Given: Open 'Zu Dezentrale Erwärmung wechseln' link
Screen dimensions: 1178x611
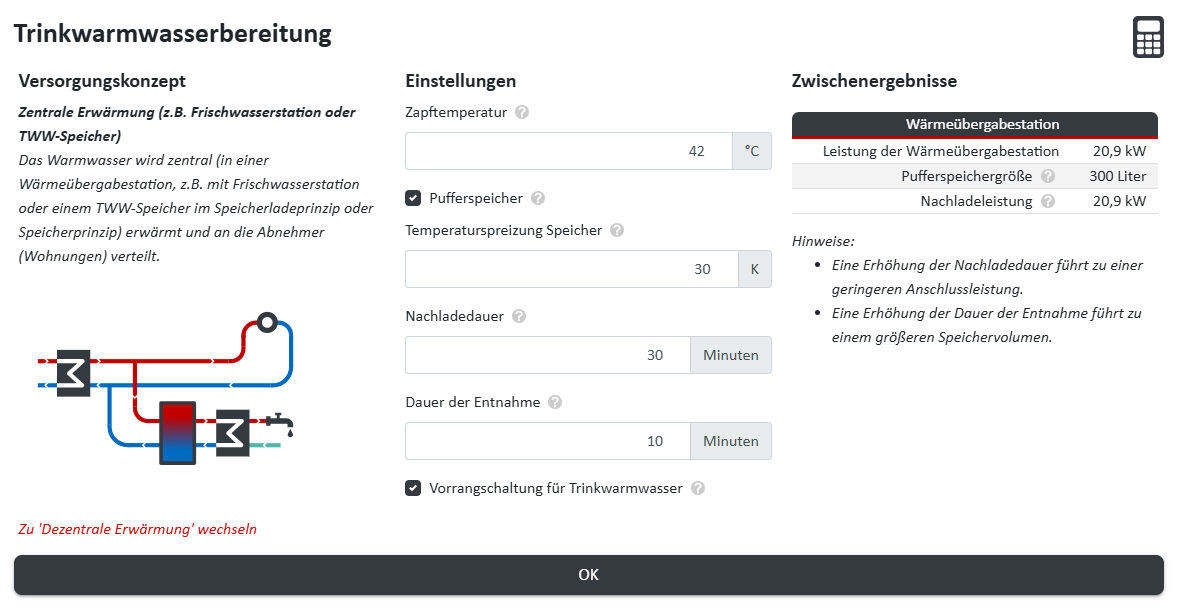Looking at the screenshot, I should point(135,528).
